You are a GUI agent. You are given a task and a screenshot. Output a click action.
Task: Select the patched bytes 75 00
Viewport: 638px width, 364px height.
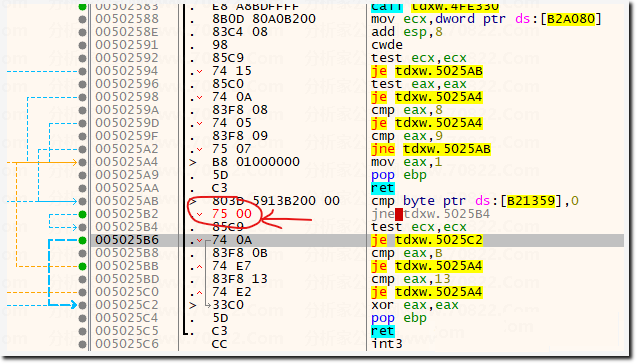pyautogui.click(x=232, y=214)
